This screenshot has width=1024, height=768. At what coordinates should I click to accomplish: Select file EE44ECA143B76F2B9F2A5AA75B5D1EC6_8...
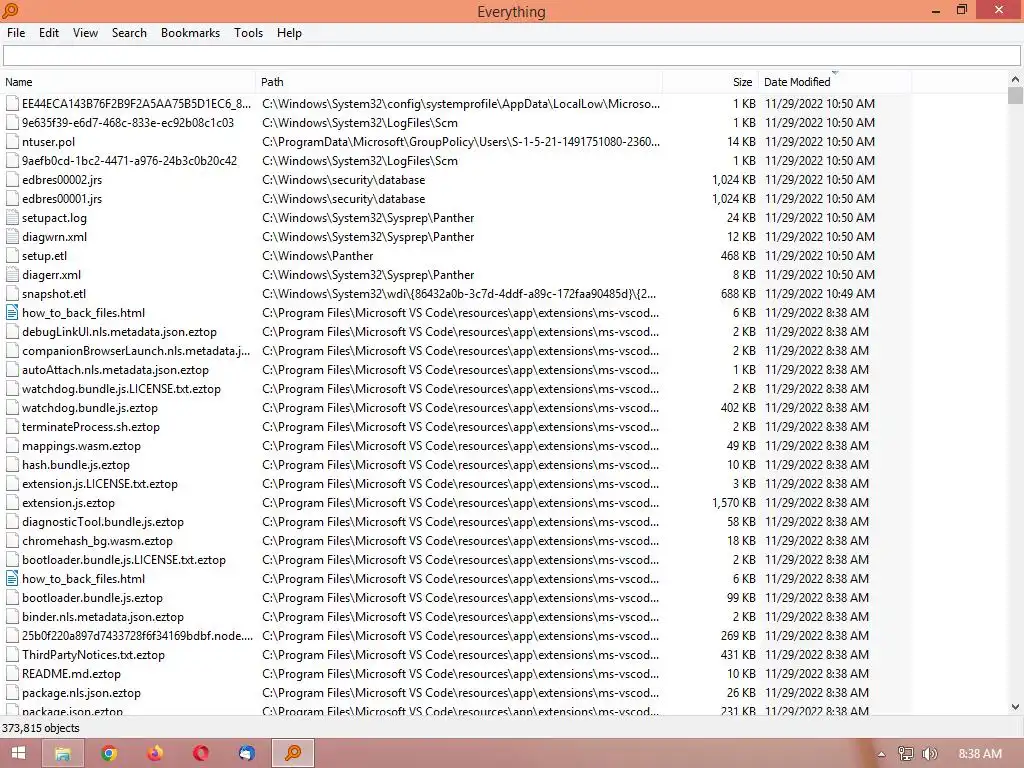pos(136,103)
